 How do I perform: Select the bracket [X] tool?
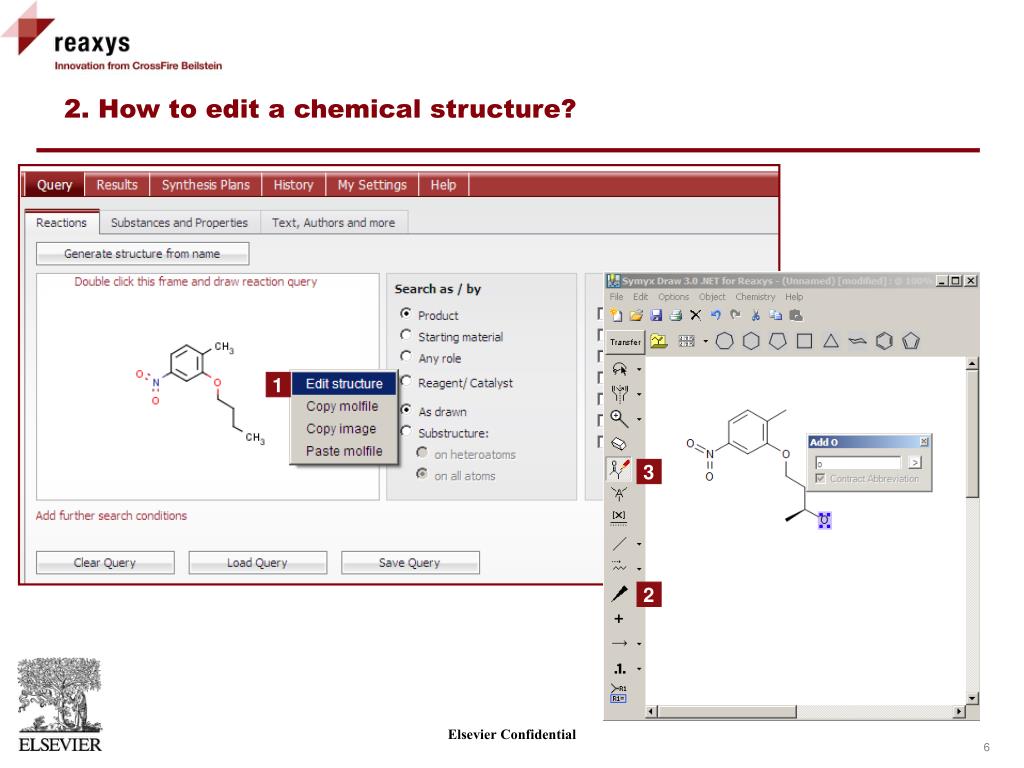point(618,517)
